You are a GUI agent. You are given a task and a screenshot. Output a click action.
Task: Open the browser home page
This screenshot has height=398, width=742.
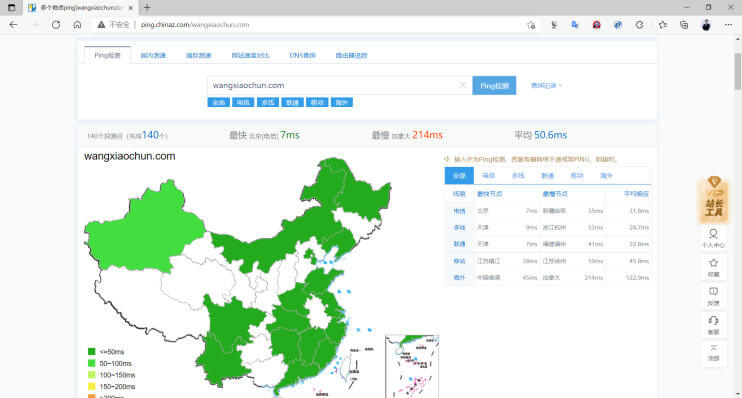click(x=77, y=25)
